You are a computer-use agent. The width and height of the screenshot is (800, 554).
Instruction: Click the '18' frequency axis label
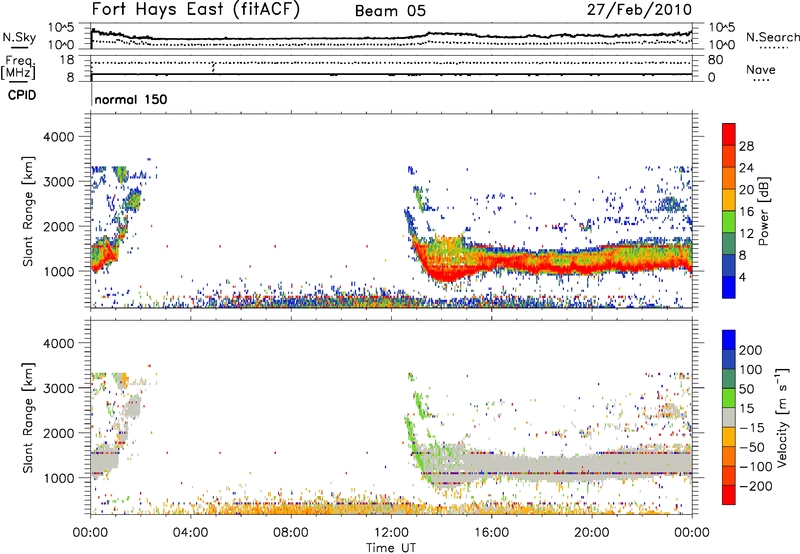[66, 60]
